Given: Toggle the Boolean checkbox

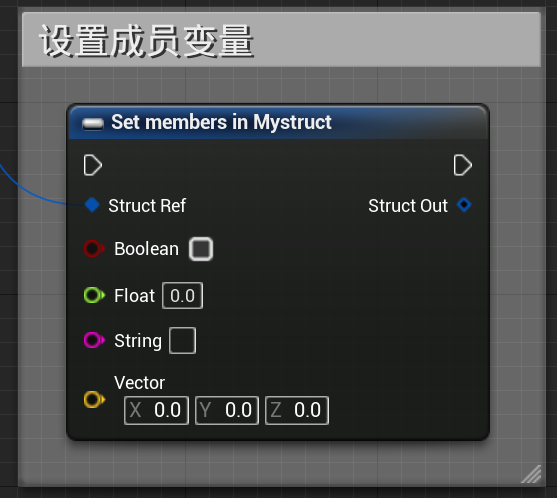Looking at the screenshot, I should pyautogui.click(x=201, y=249).
